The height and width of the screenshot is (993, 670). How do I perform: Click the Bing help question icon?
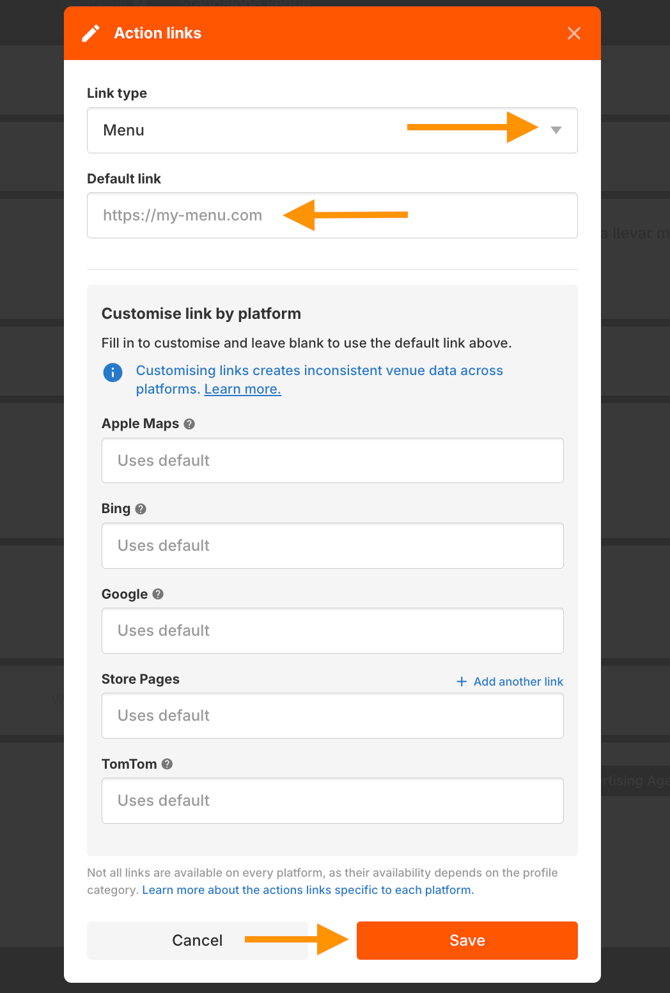(141, 509)
